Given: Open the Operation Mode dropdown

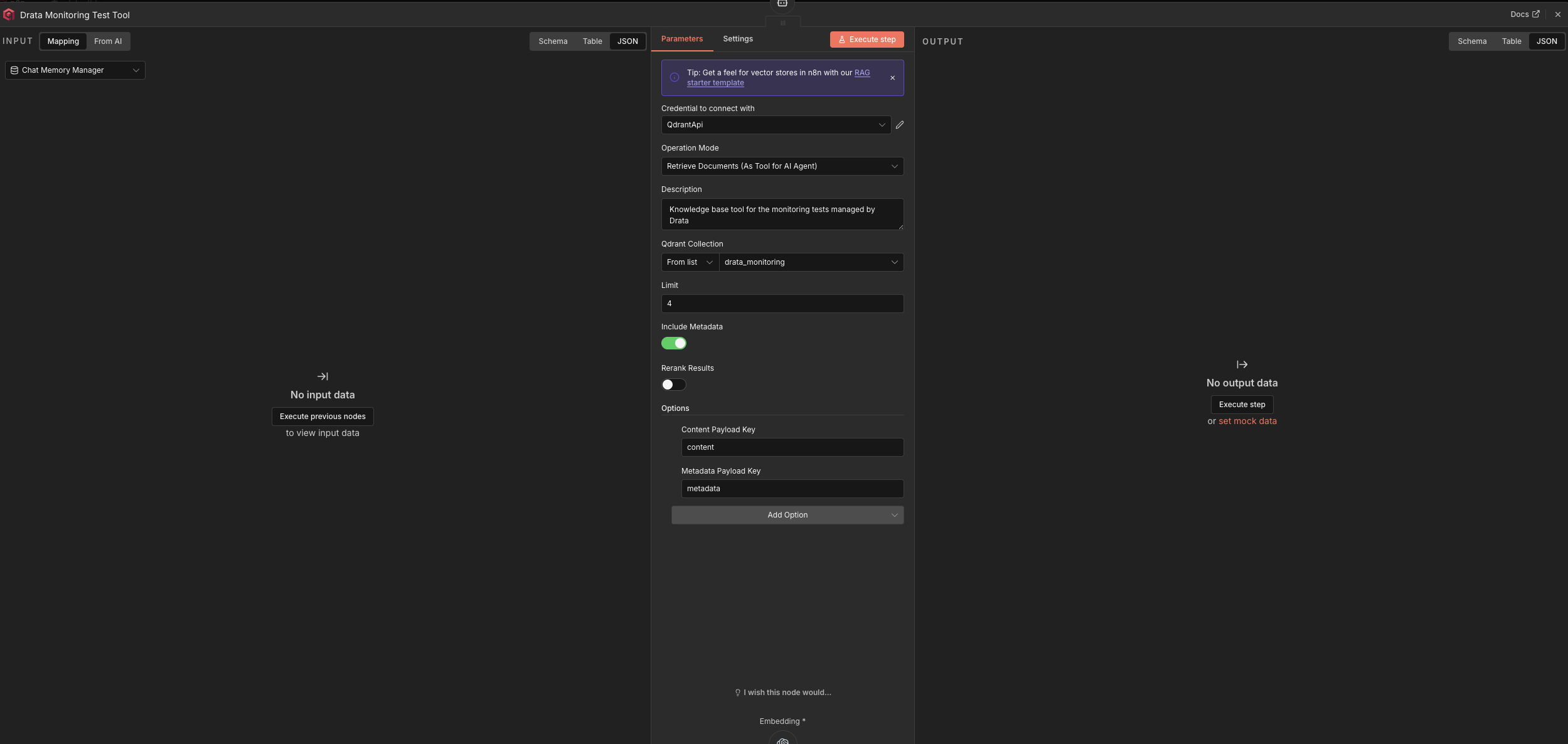Looking at the screenshot, I should click(782, 166).
